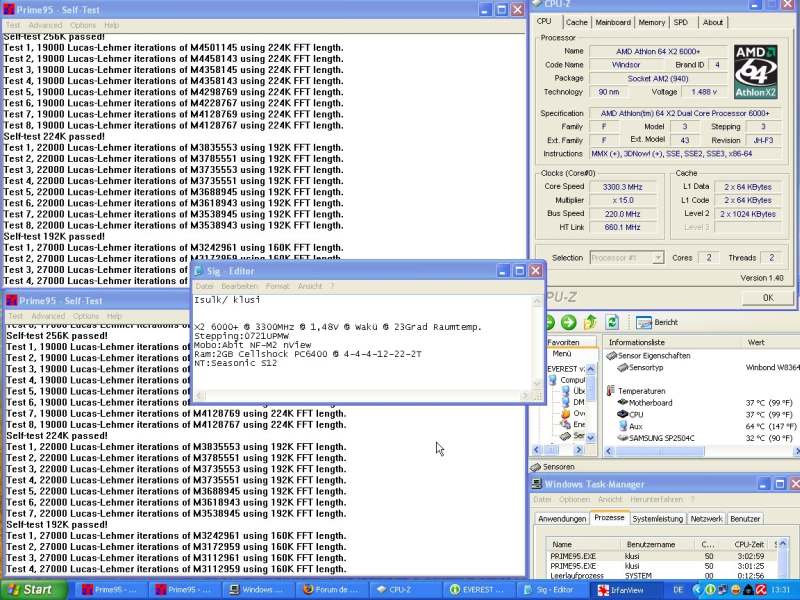Image resolution: width=800 pixels, height=600 pixels.
Task: Click EVEREST's green forward arrow icon
Action: (x=568, y=322)
